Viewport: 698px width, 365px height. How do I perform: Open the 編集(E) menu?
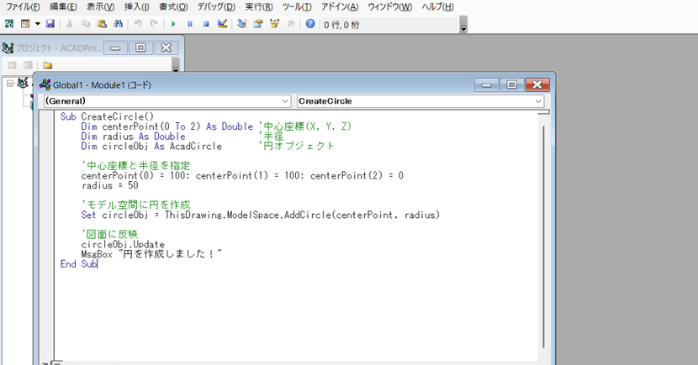click(63, 7)
